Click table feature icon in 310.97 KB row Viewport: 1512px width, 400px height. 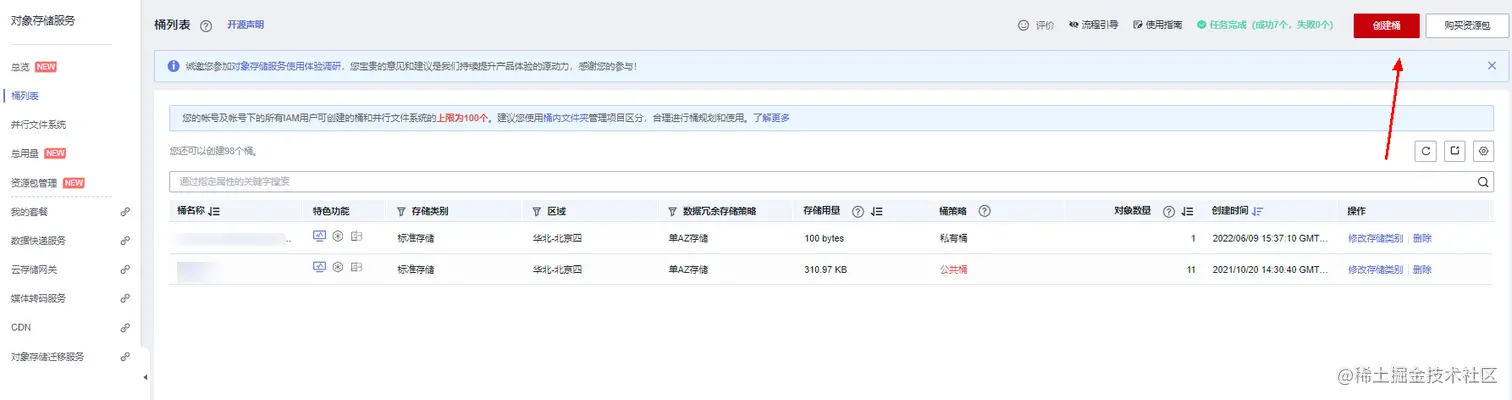356,267
